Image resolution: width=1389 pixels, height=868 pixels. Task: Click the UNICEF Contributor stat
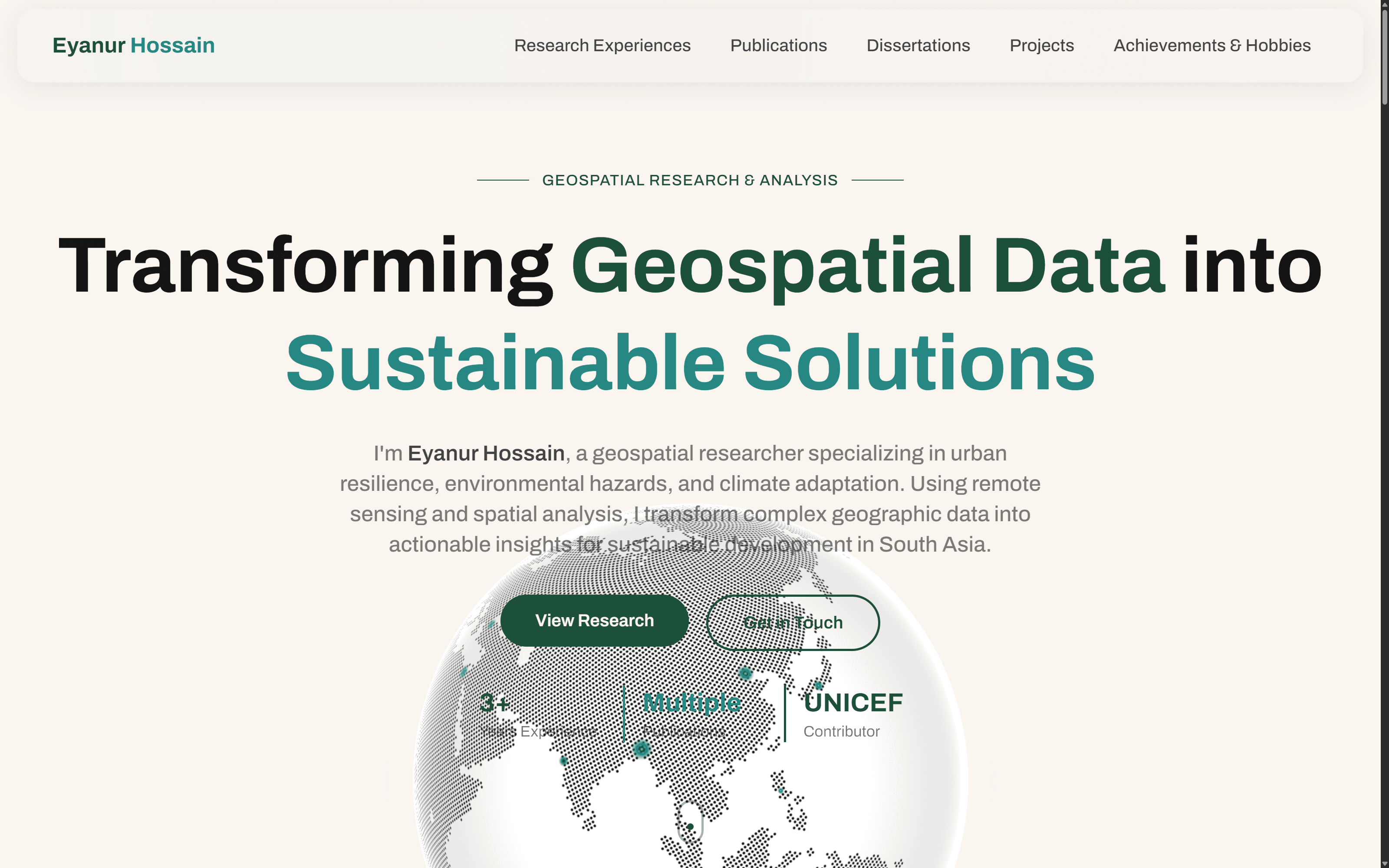(852, 715)
